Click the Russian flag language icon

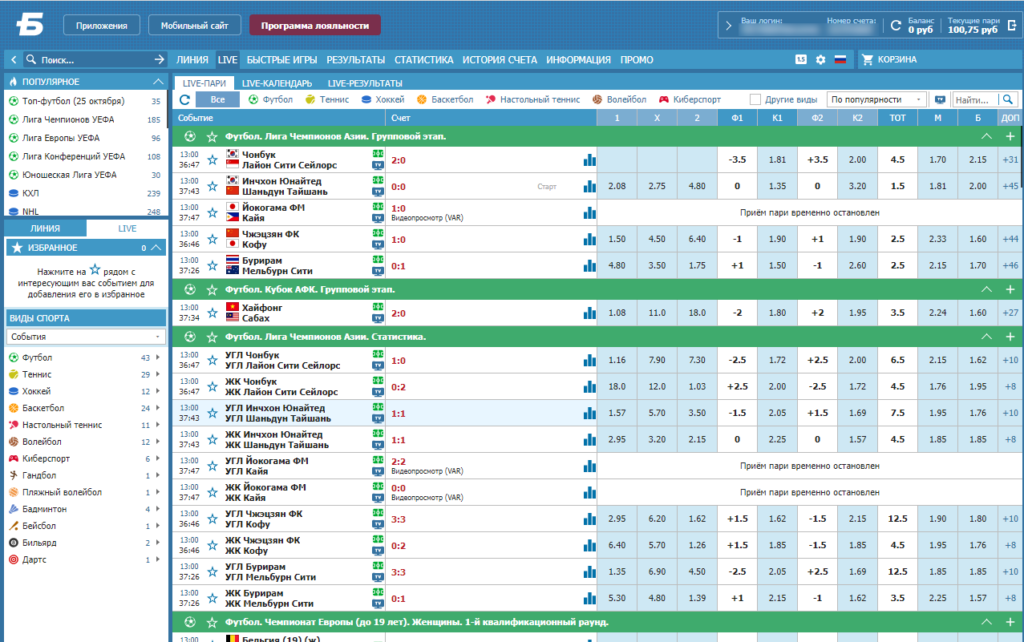coord(840,59)
